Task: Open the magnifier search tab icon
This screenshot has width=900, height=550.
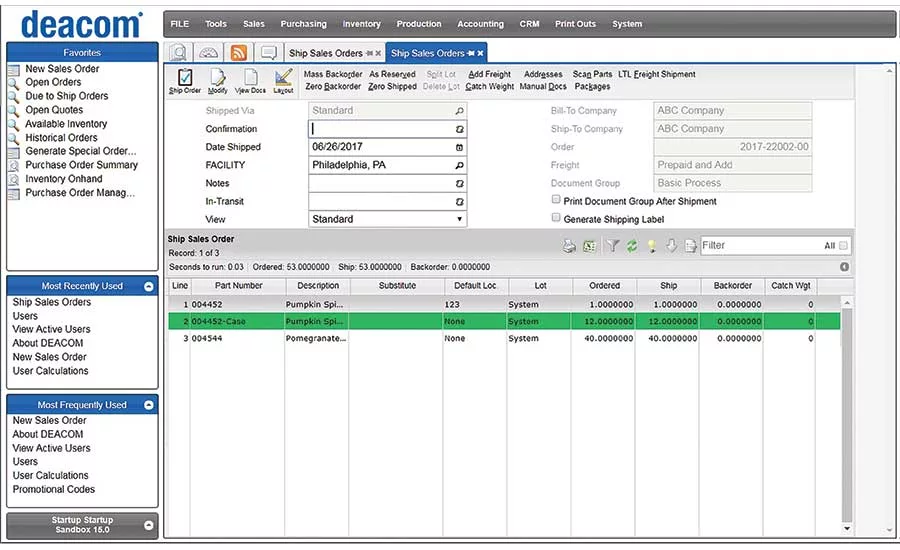Action: pos(179,53)
